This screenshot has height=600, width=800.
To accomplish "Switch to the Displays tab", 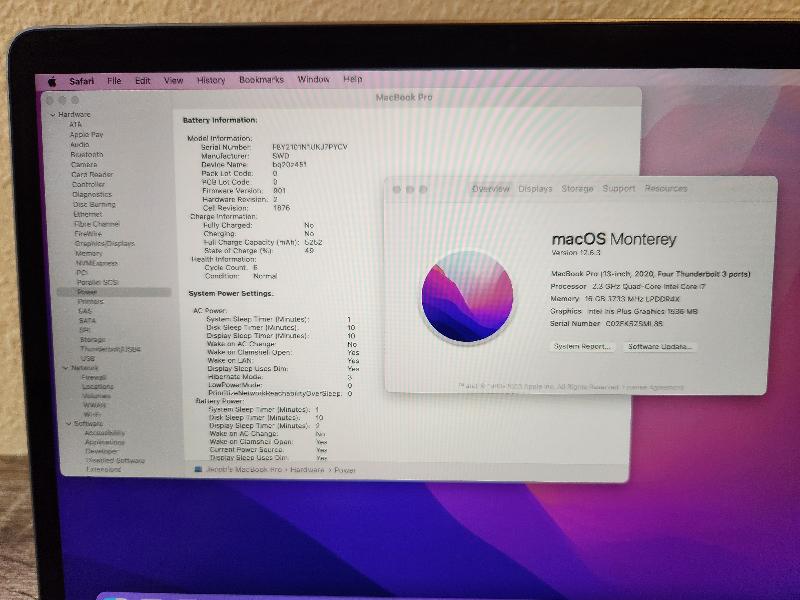I will coord(535,189).
